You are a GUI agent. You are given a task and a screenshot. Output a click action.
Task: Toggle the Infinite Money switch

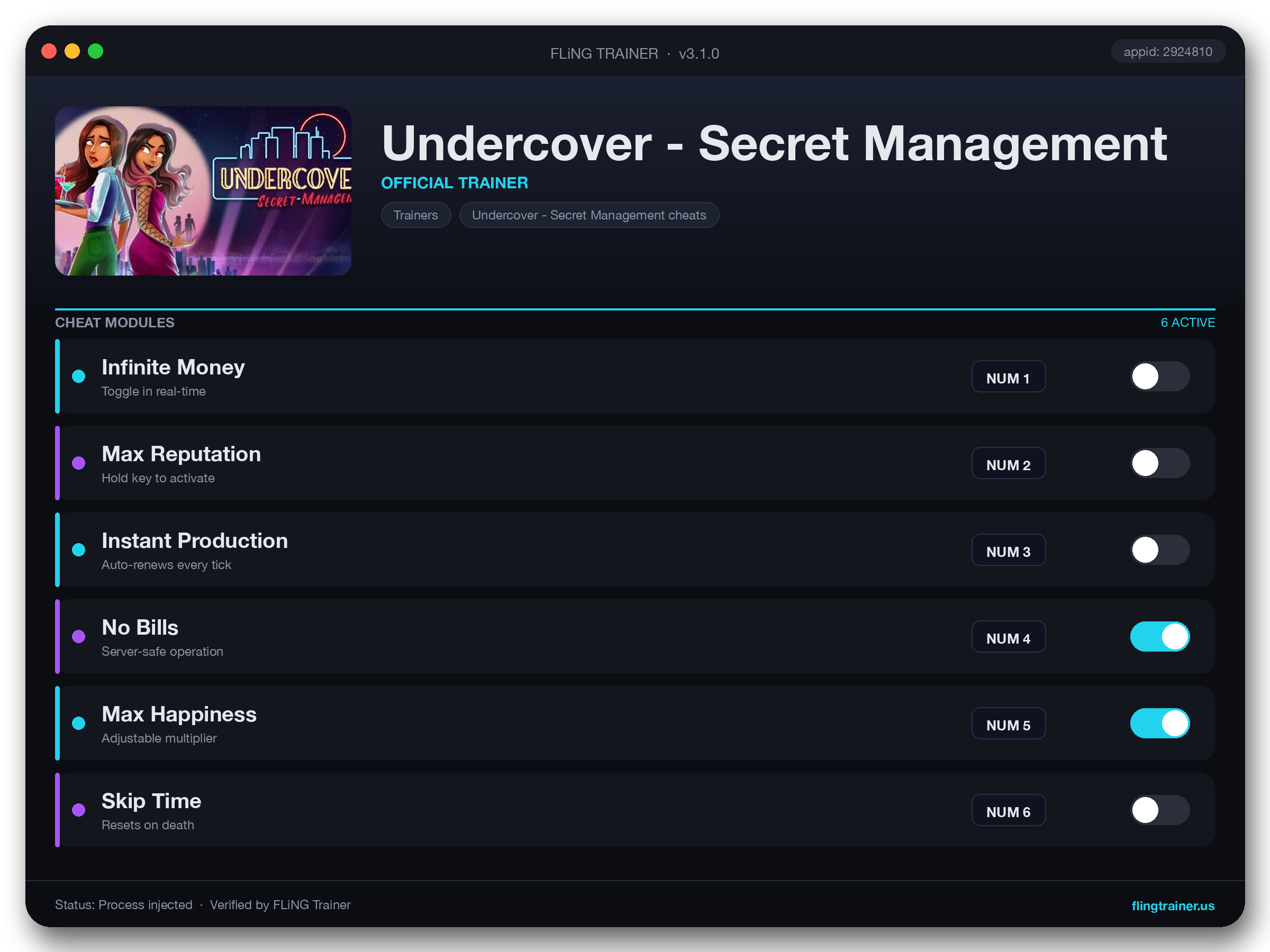pyautogui.click(x=1160, y=377)
